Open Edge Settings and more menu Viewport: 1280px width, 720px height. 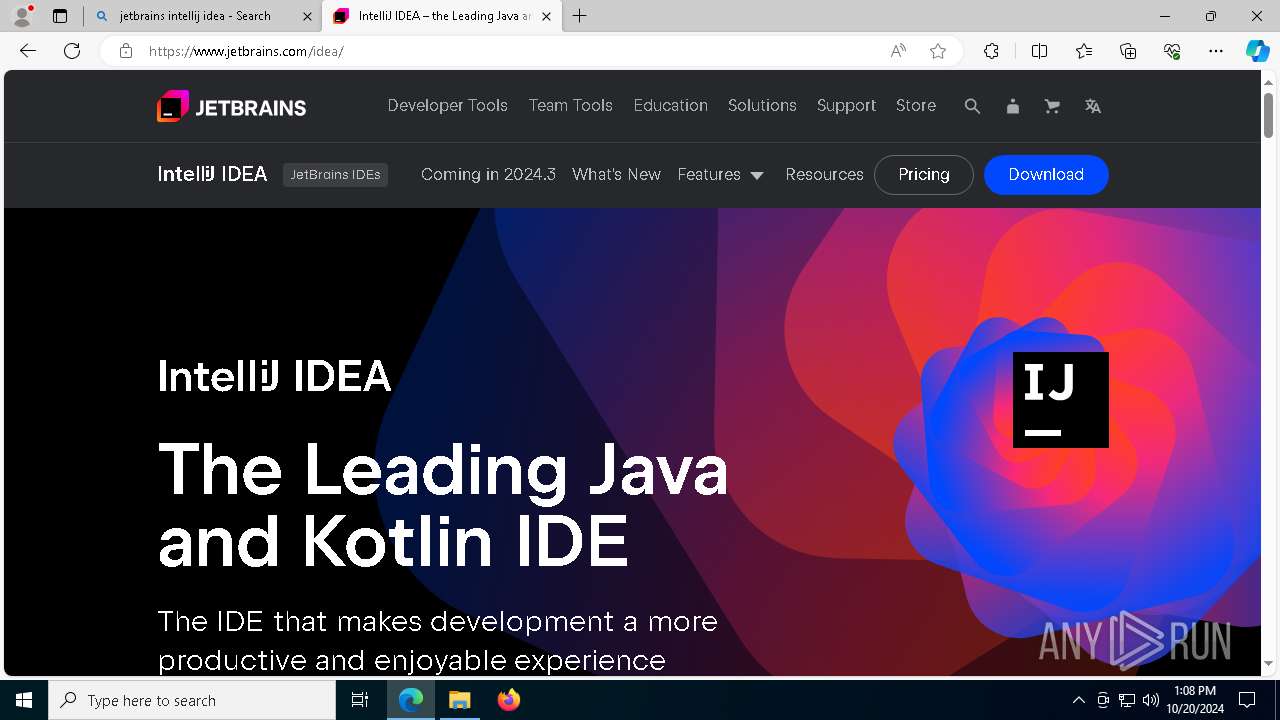point(1216,51)
